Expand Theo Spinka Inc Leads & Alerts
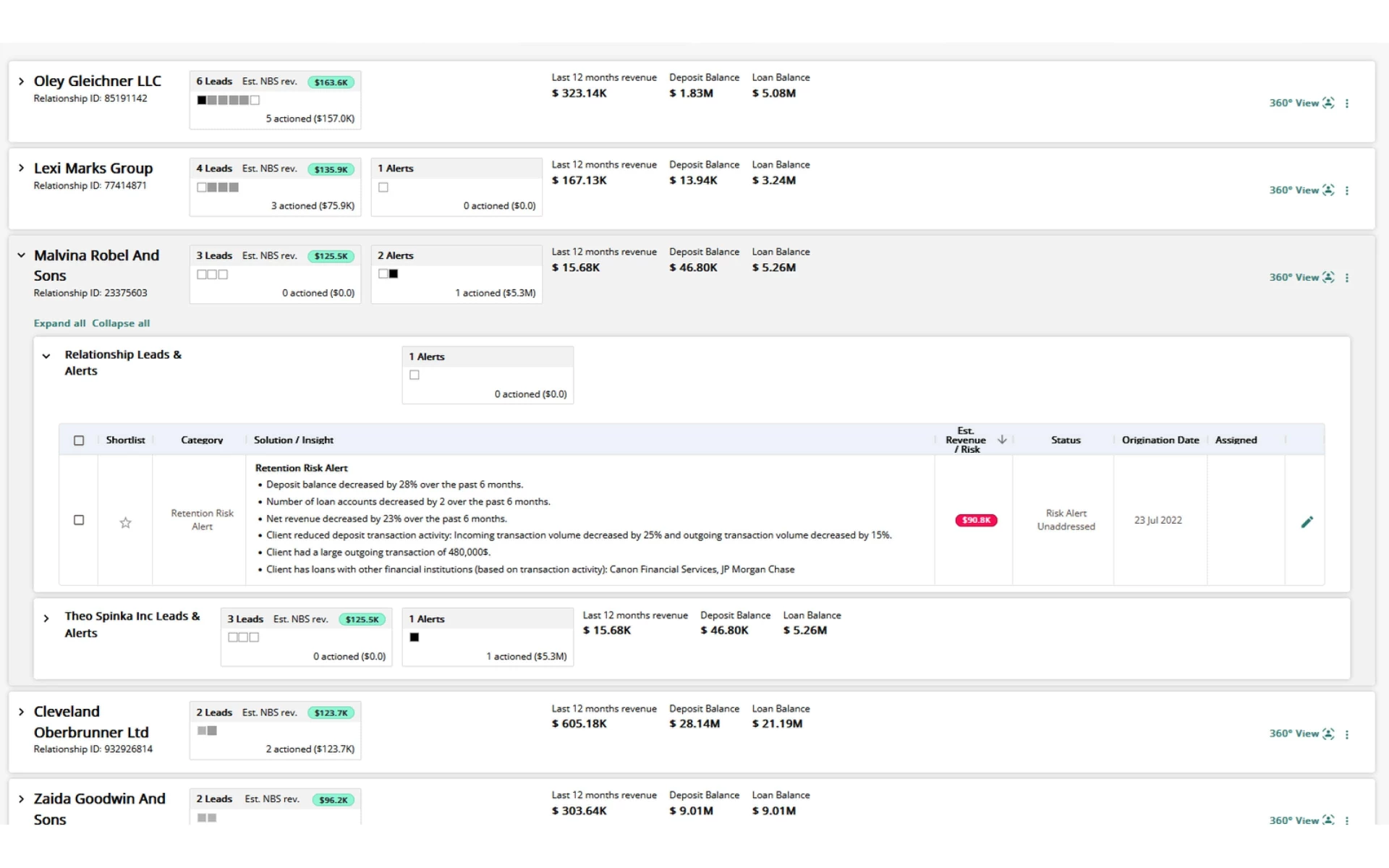The height and width of the screenshot is (868, 1389). (46, 618)
